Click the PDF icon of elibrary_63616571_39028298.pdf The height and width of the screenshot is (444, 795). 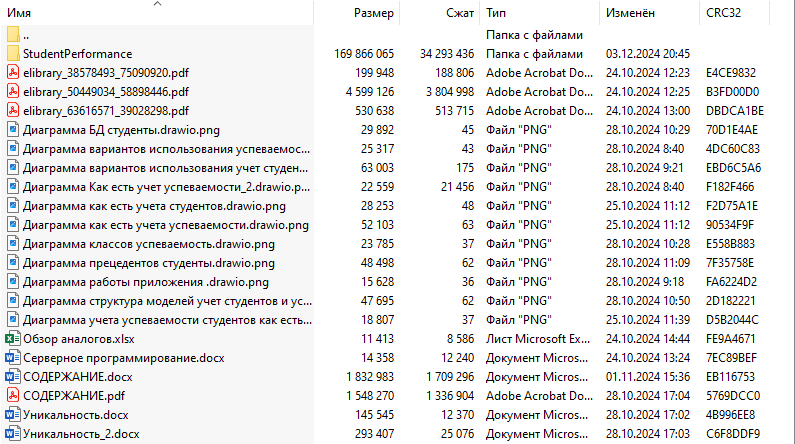click(x=12, y=110)
